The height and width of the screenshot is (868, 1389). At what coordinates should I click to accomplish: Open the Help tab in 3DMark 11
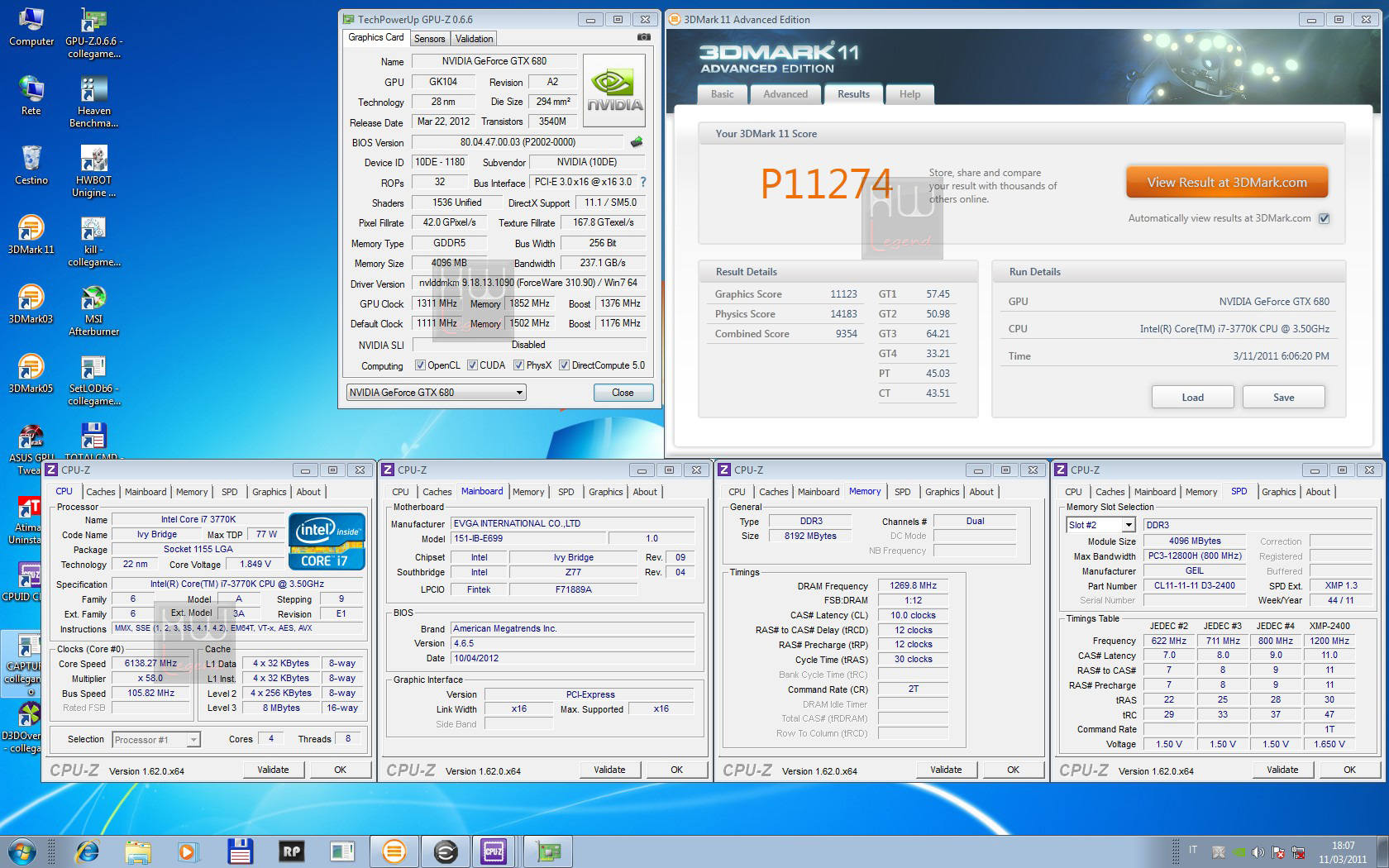[x=909, y=94]
